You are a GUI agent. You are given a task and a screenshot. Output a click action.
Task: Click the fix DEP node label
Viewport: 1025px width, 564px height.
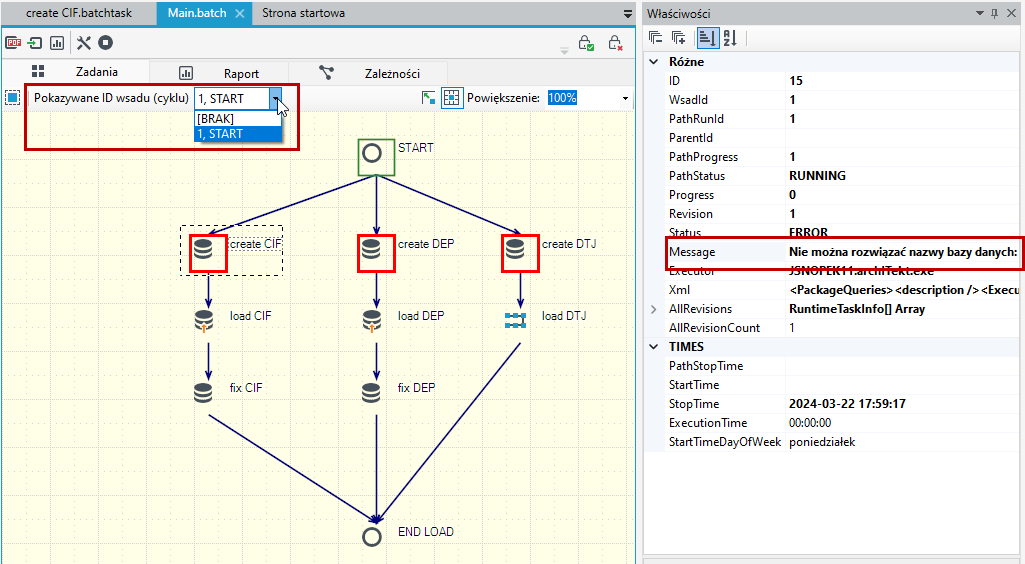(x=416, y=388)
